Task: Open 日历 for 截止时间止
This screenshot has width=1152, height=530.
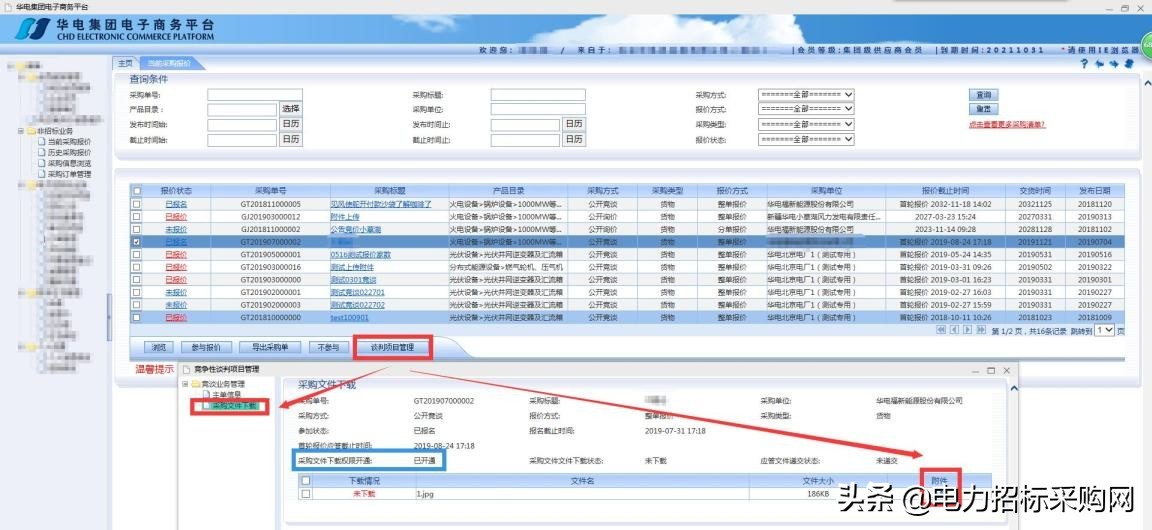Action: pyautogui.click(x=574, y=139)
